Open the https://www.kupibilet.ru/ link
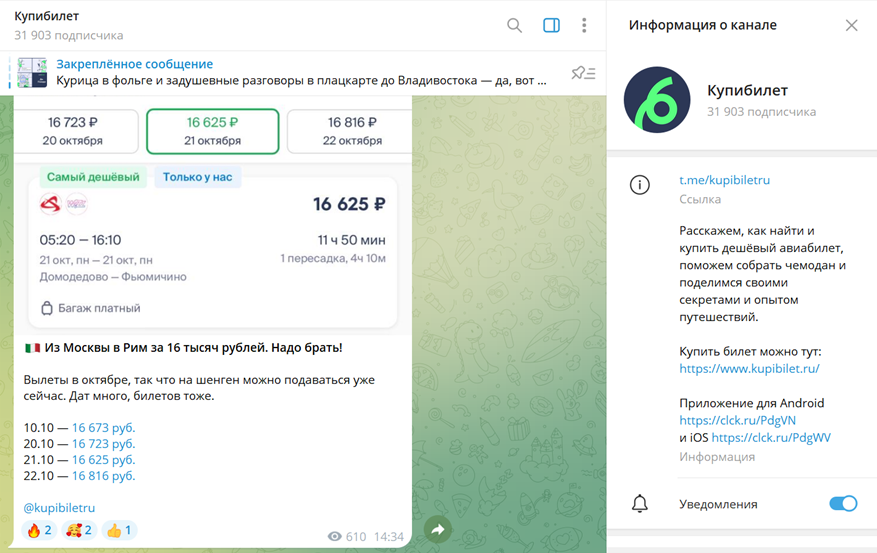This screenshot has width=877, height=553. point(749,368)
